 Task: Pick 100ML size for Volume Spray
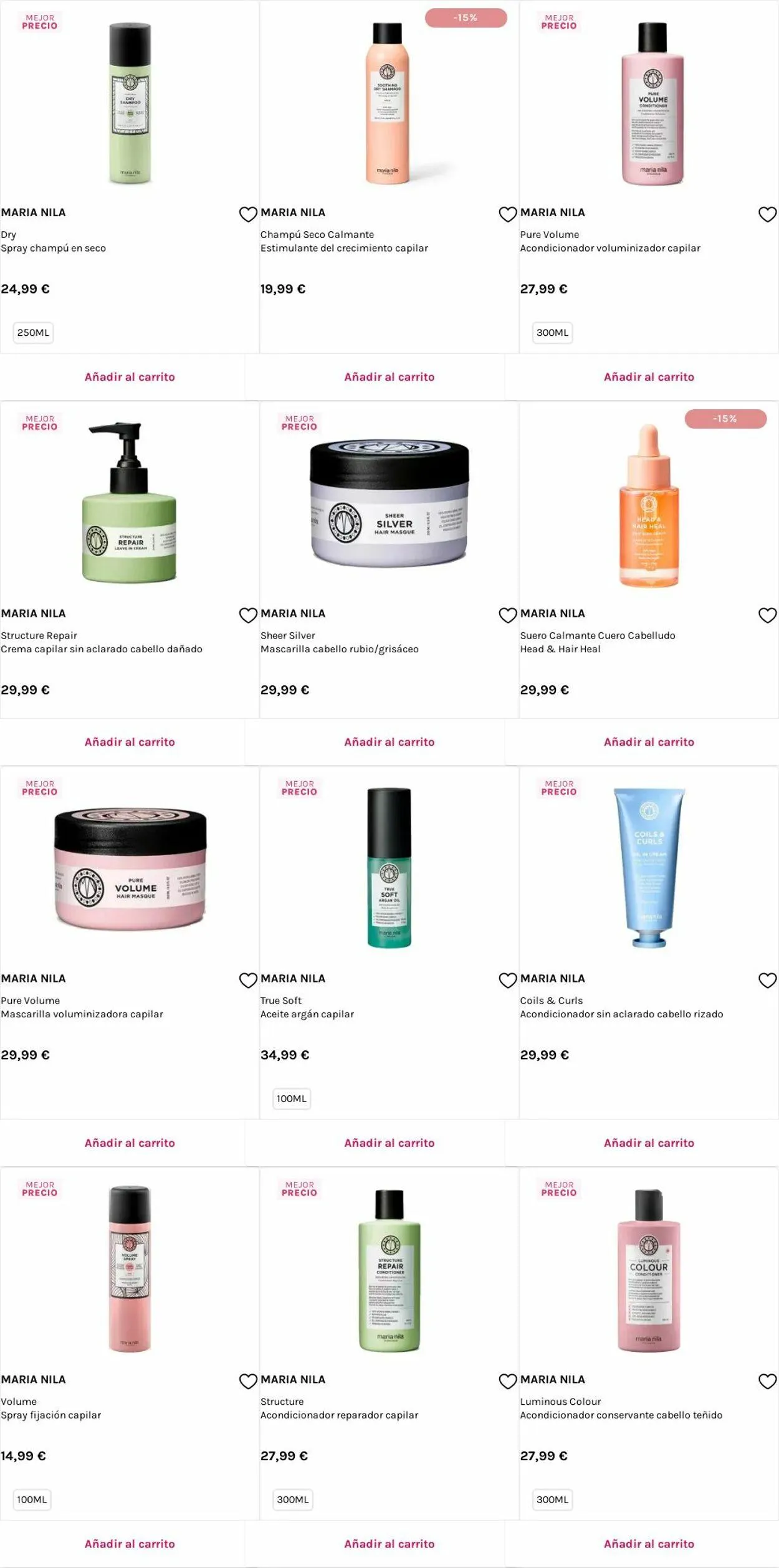32,1499
